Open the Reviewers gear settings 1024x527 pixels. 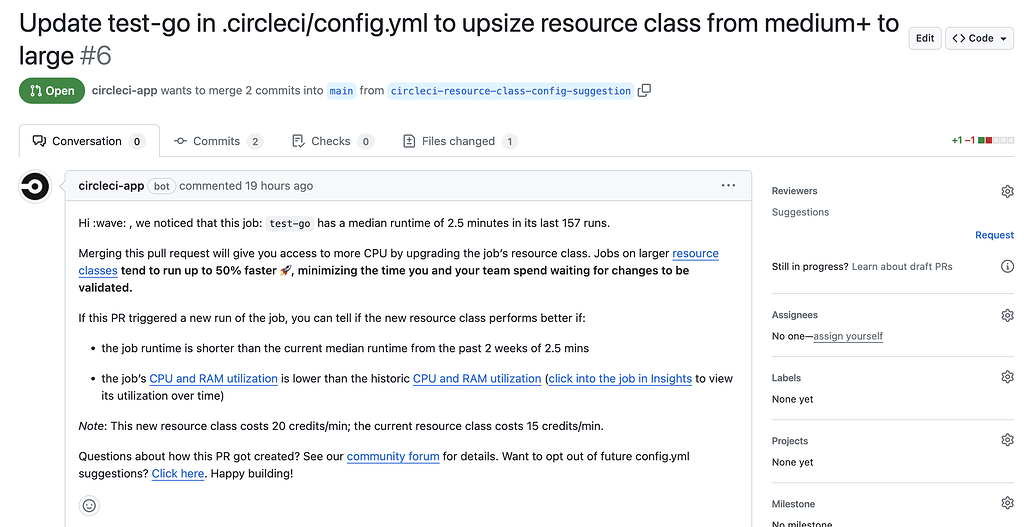pyautogui.click(x=1007, y=191)
